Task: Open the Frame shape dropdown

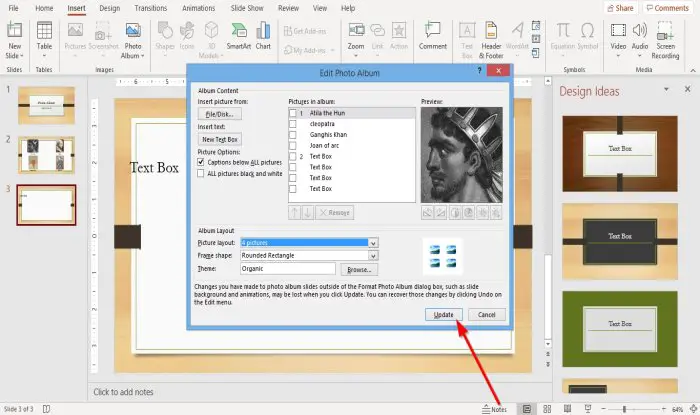Action: 373,256
